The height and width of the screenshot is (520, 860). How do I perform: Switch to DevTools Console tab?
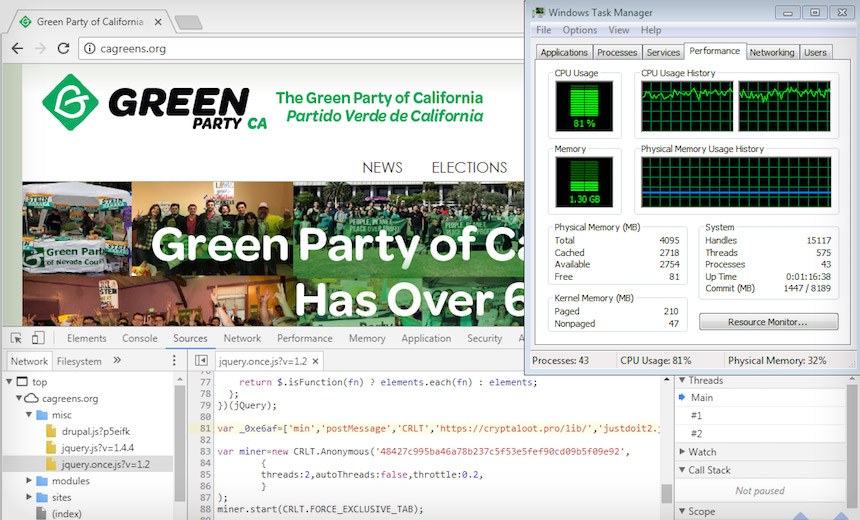click(140, 338)
